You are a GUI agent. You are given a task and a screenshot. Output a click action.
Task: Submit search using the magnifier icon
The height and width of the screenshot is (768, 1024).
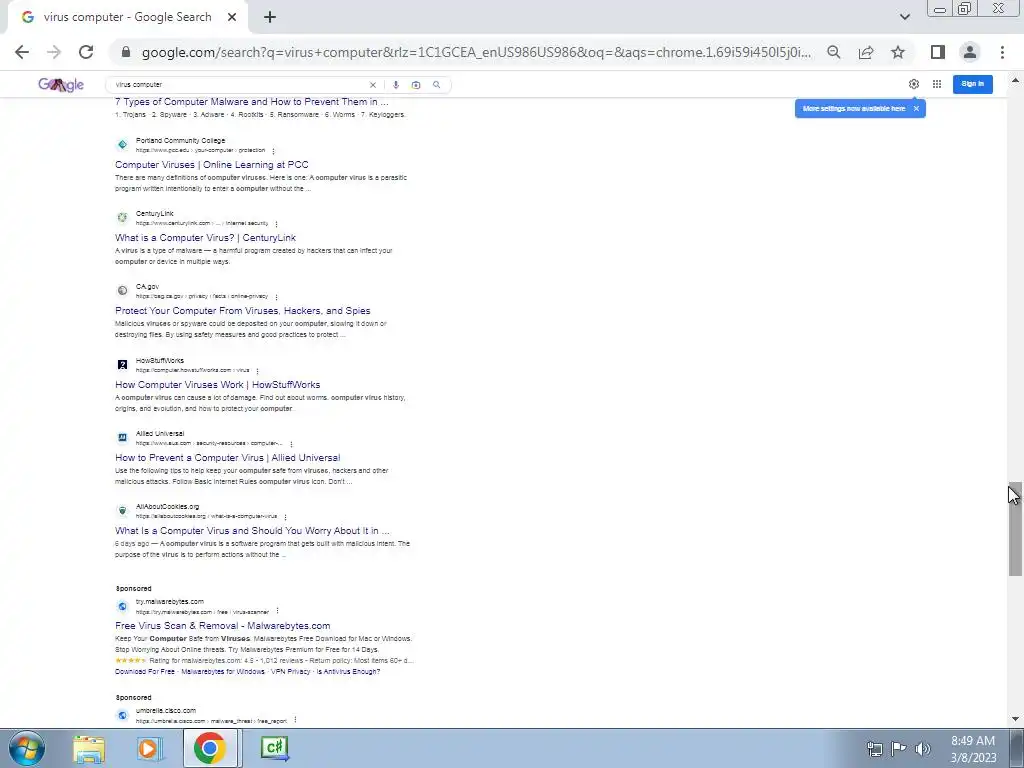pos(437,85)
